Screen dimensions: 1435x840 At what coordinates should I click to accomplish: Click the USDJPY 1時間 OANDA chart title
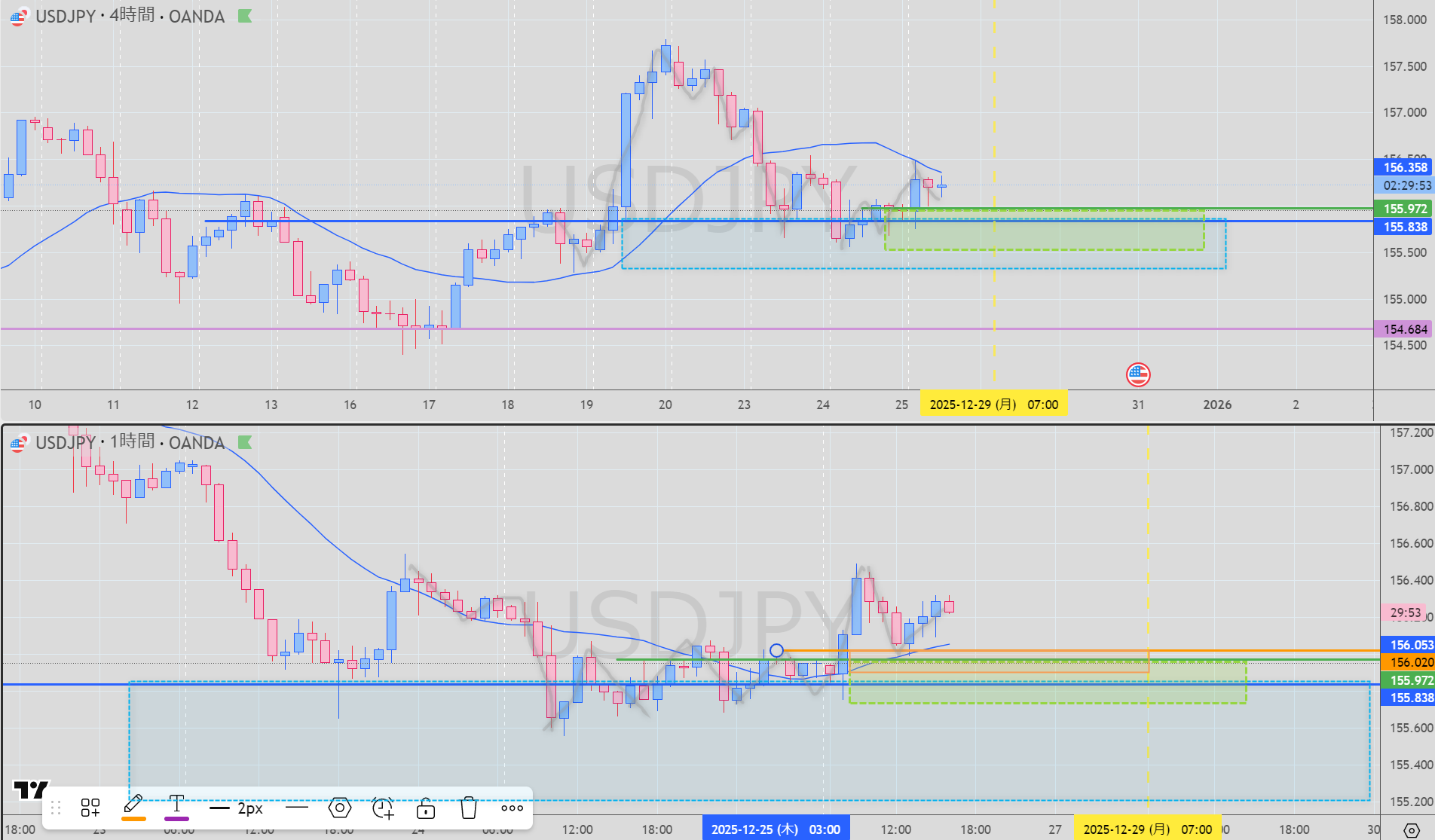[x=130, y=442]
